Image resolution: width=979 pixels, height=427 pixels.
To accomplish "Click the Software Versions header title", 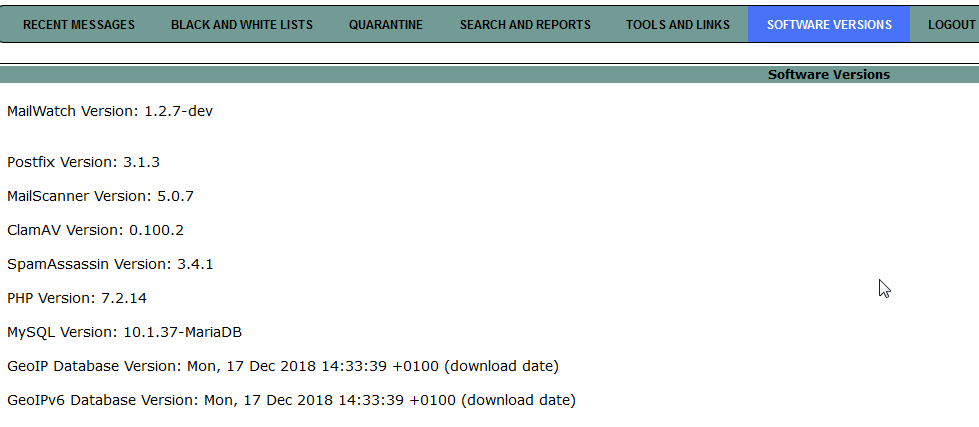I will 829,75.
